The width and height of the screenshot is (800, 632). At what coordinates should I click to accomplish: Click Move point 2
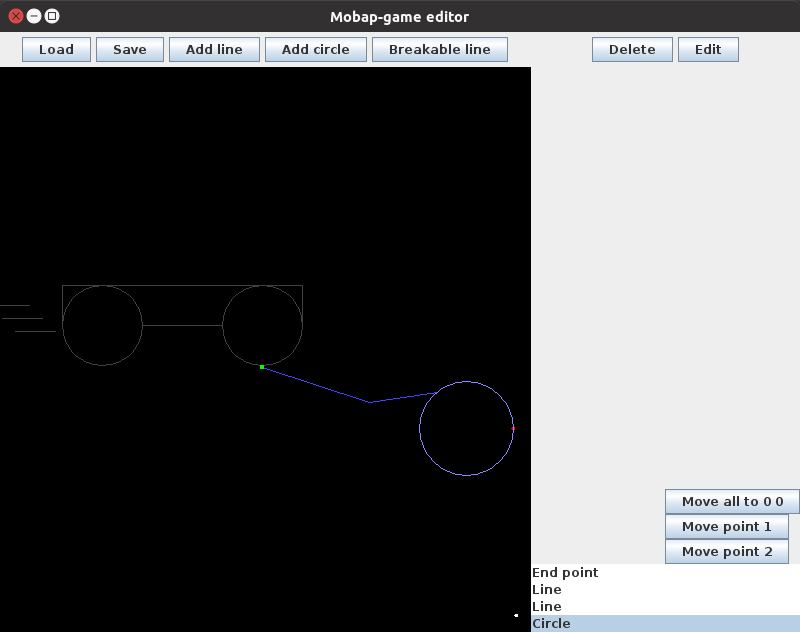[727, 551]
